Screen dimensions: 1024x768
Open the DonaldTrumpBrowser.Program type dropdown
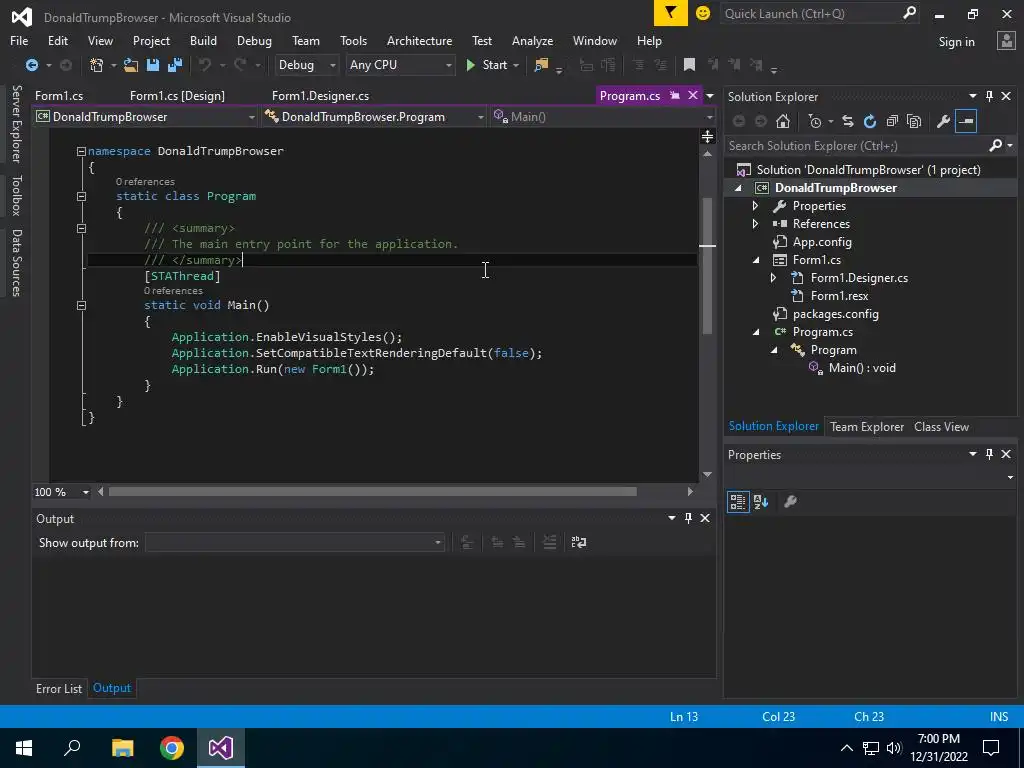pyautogui.click(x=374, y=117)
